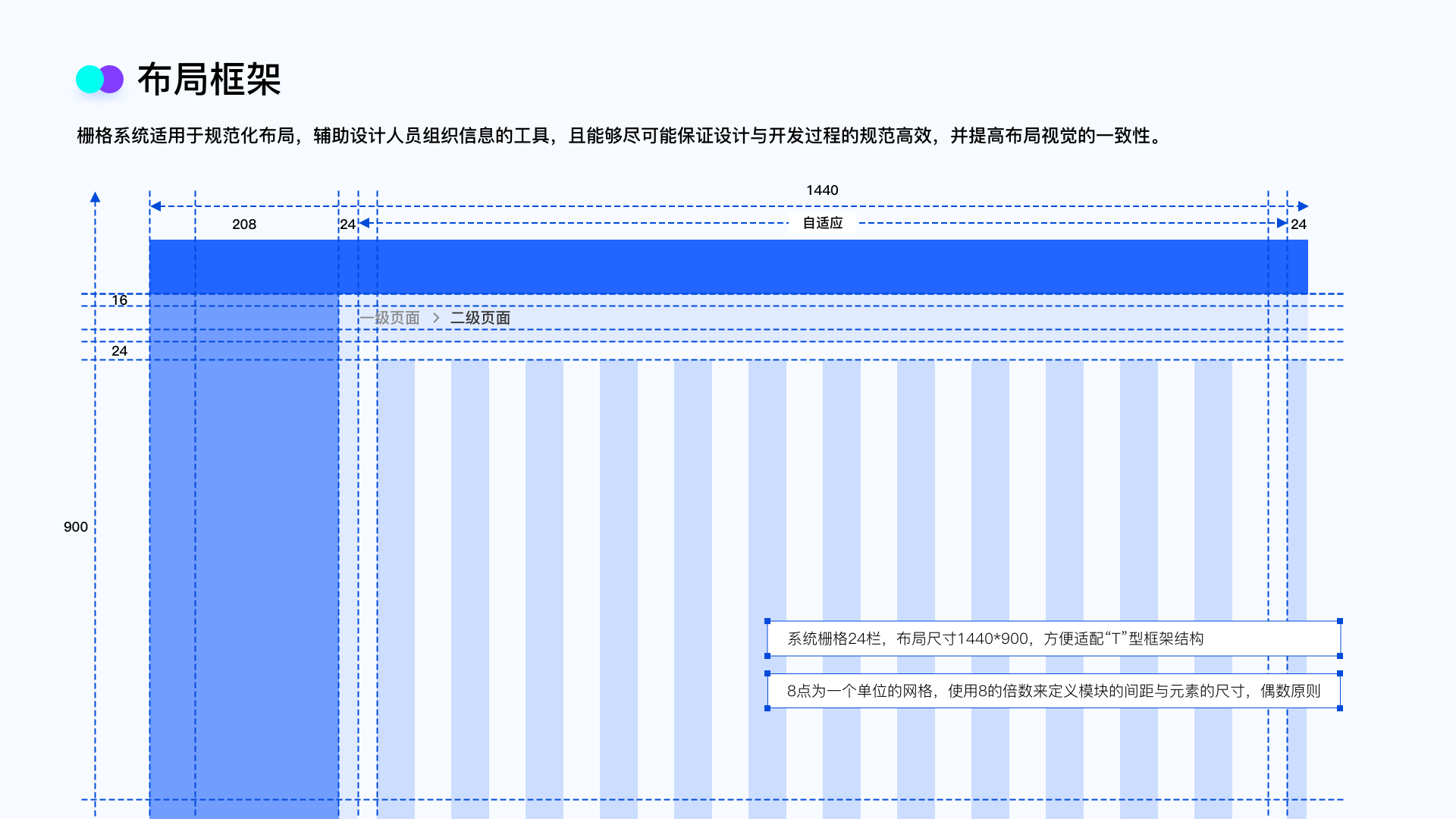This screenshot has height=819, width=1456.
Task: Click the 900 height label
Action: pos(76,527)
